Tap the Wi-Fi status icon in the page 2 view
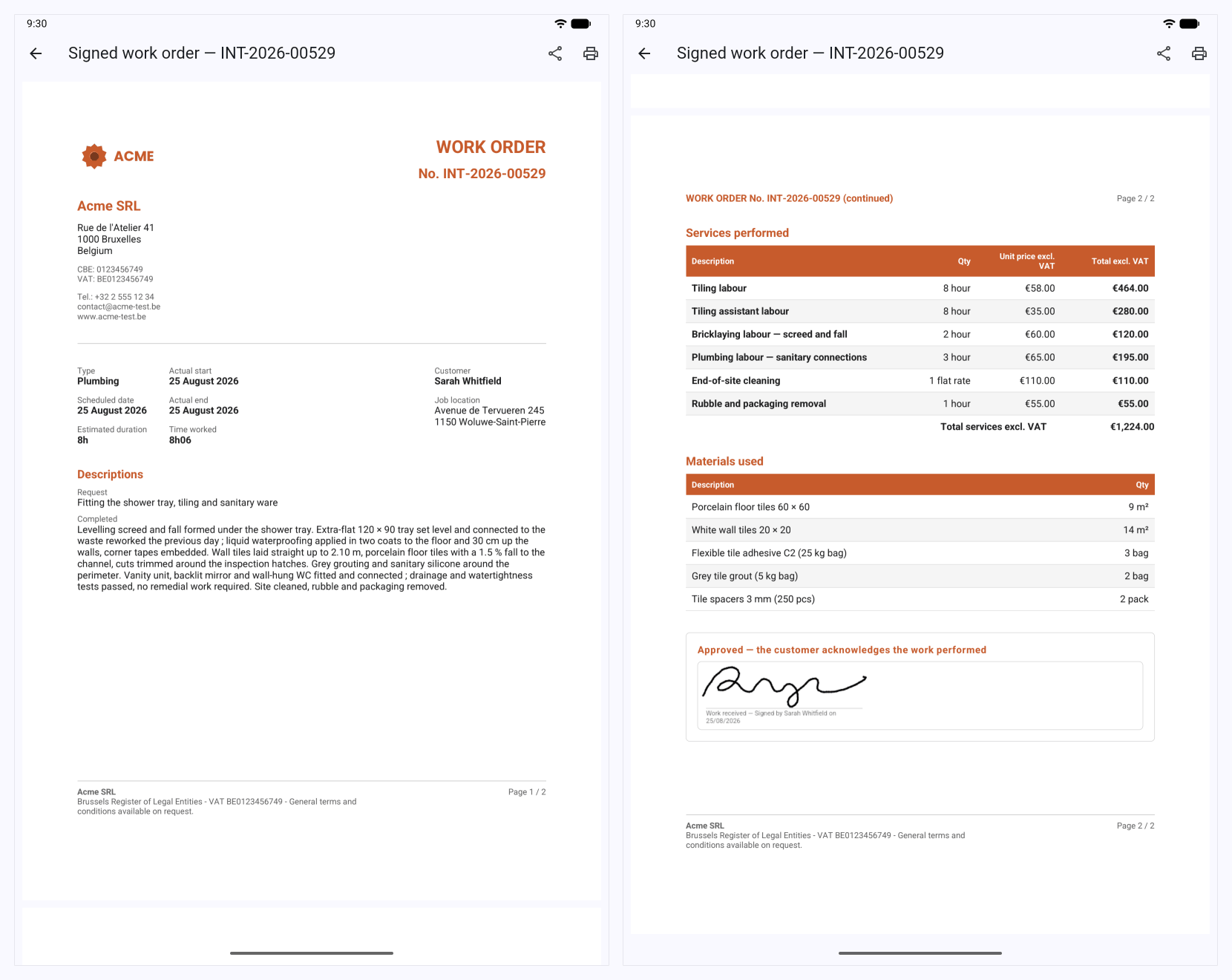Screen dimensions: 1232x980 (1169, 24)
